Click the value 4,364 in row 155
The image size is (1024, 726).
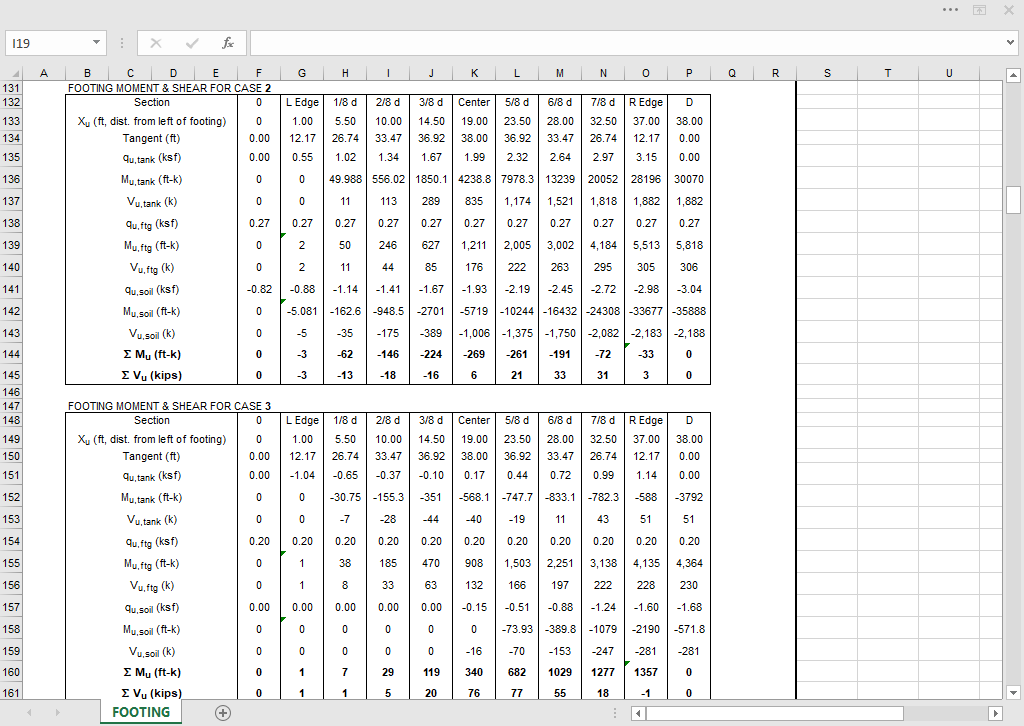689,563
